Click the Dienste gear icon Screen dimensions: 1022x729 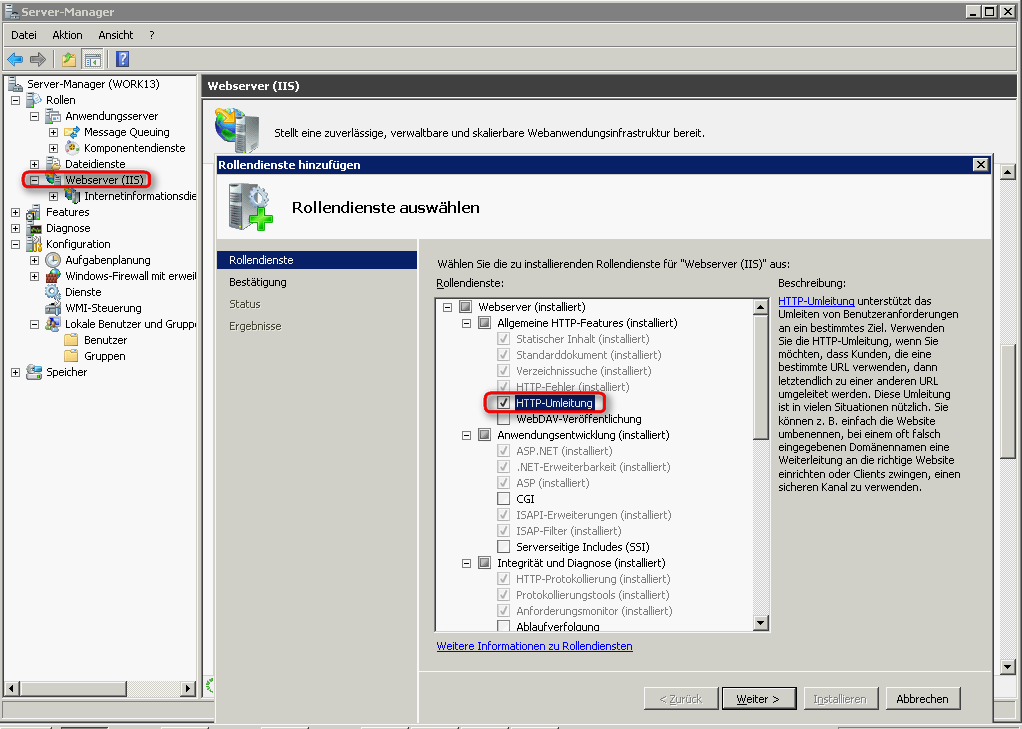53,292
